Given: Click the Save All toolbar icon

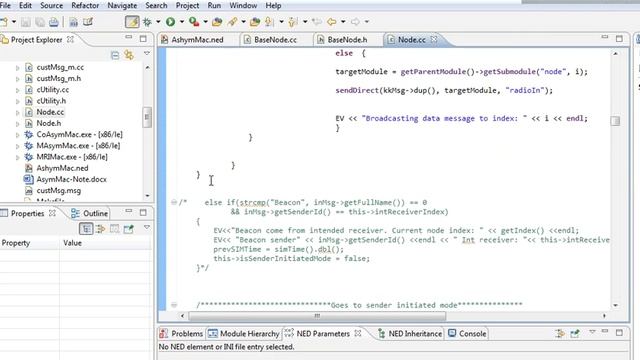Looking at the screenshot, I should pos(40,22).
